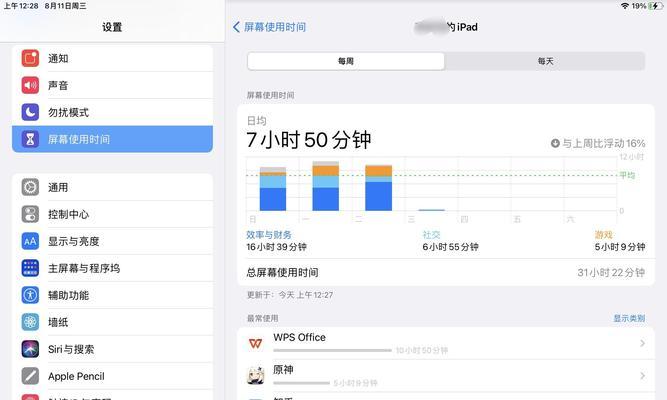This screenshot has width=667, height=400.
Task: Tap the 16小时39分钟 value
Action: click(x=276, y=247)
